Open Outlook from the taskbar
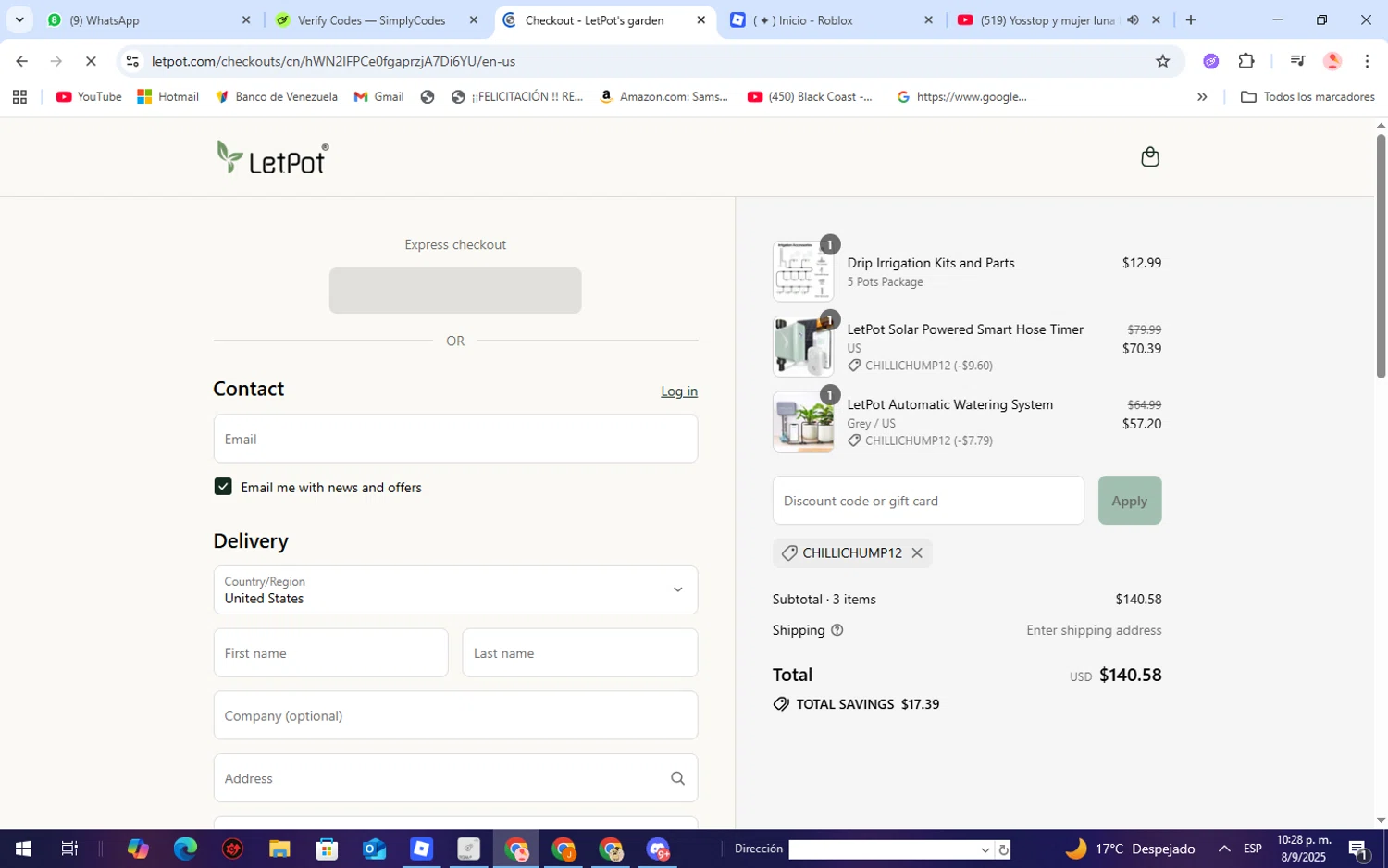 tap(374, 849)
